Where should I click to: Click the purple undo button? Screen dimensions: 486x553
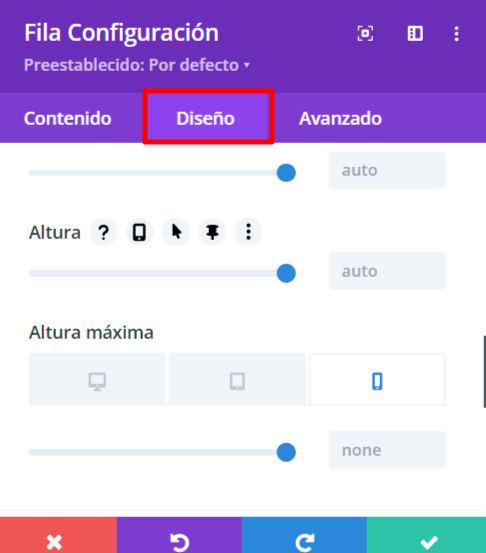tap(179, 535)
